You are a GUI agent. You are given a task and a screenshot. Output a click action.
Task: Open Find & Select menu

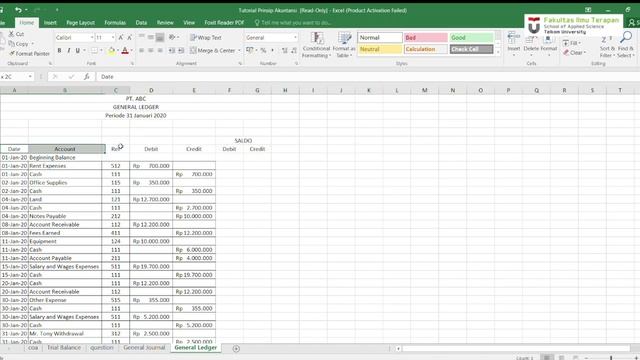[x=625, y=45]
